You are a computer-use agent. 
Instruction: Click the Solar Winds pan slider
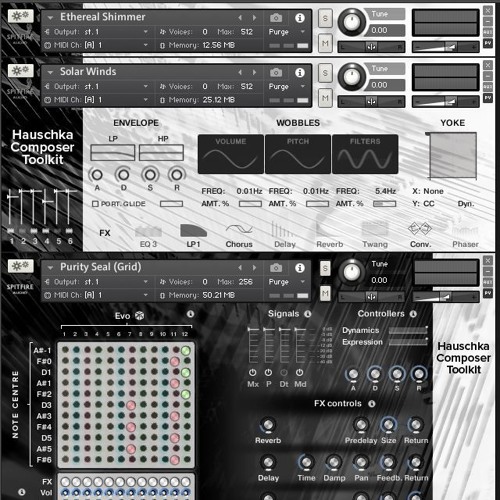(x=371, y=101)
